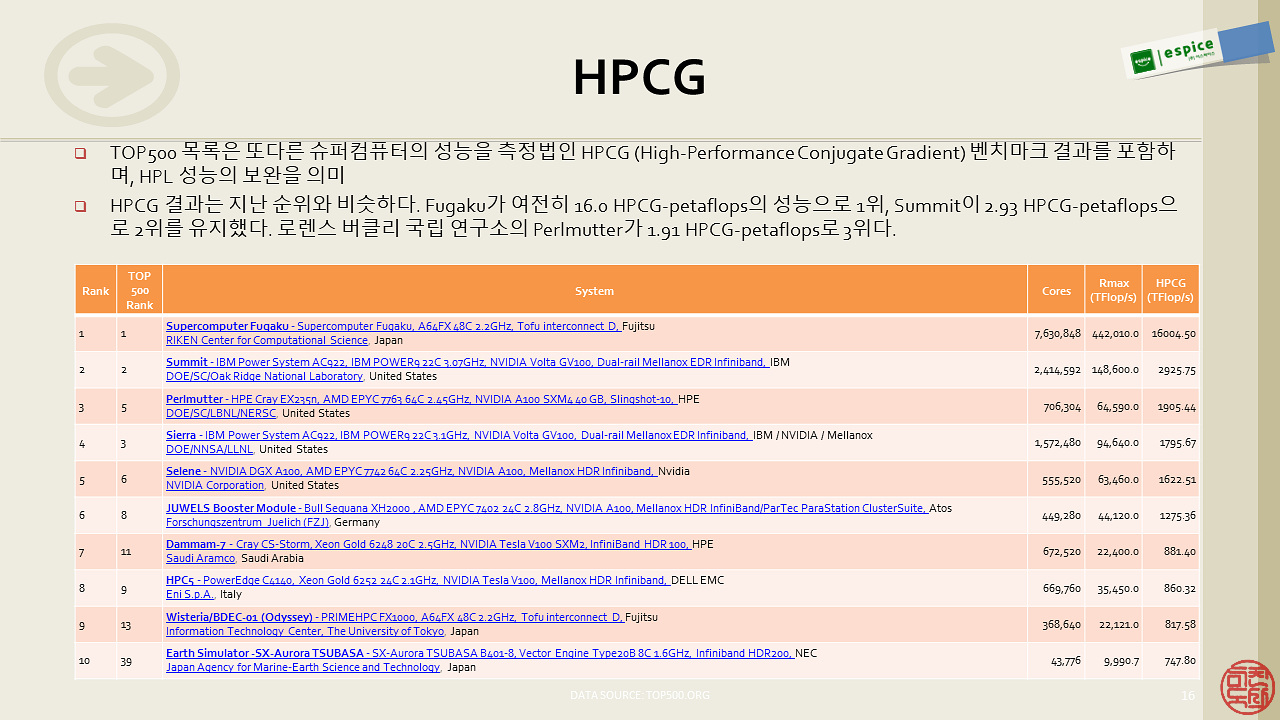
Task: Click the Rmax (TFlop/s) column header
Action: click(1114, 291)
